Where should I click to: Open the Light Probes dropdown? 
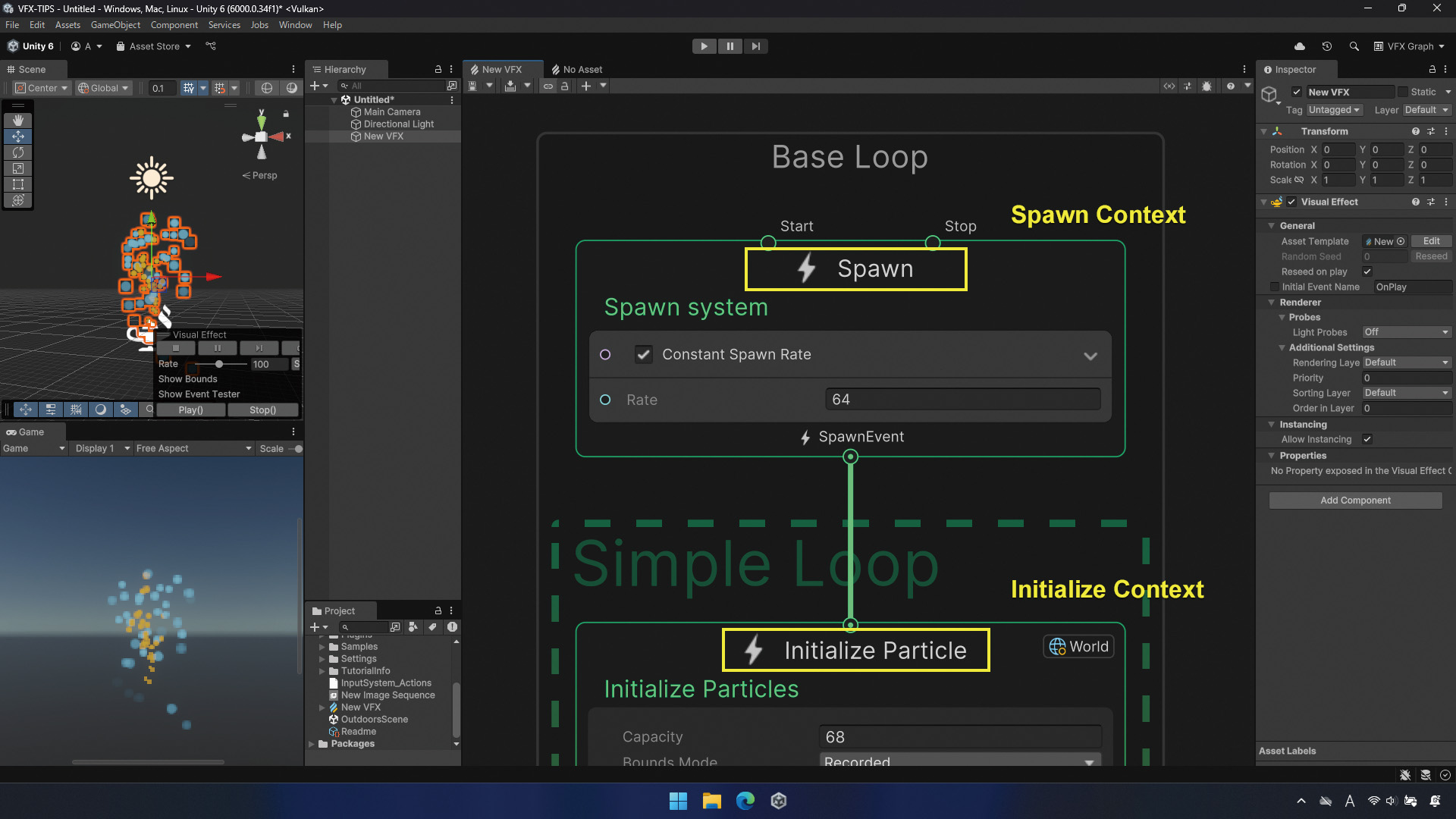(x=1407, y=332)
